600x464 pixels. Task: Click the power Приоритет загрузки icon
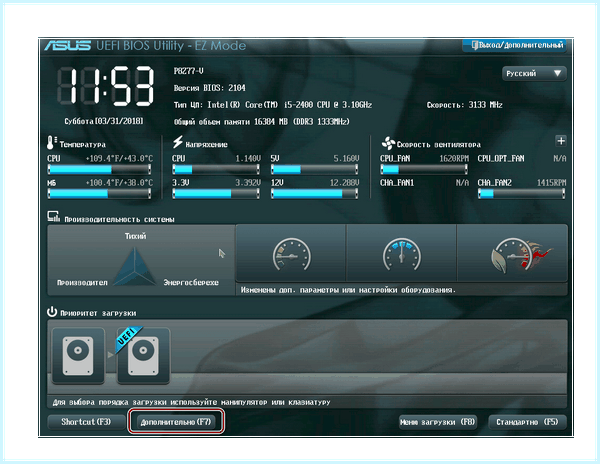click(52, 311)
